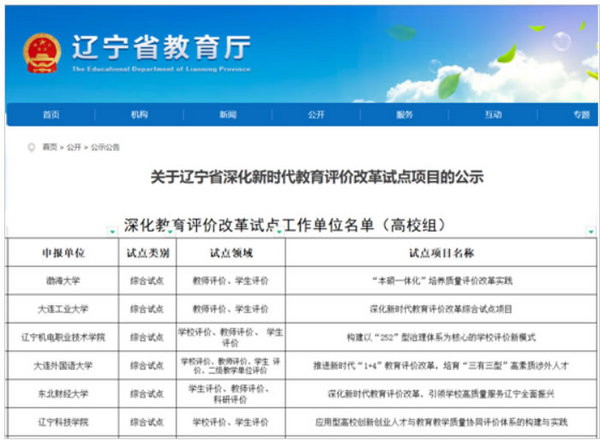Viewport: 600px width, 440px height.
Task: Click the 试点项目名称 column header
Action: 441,253
